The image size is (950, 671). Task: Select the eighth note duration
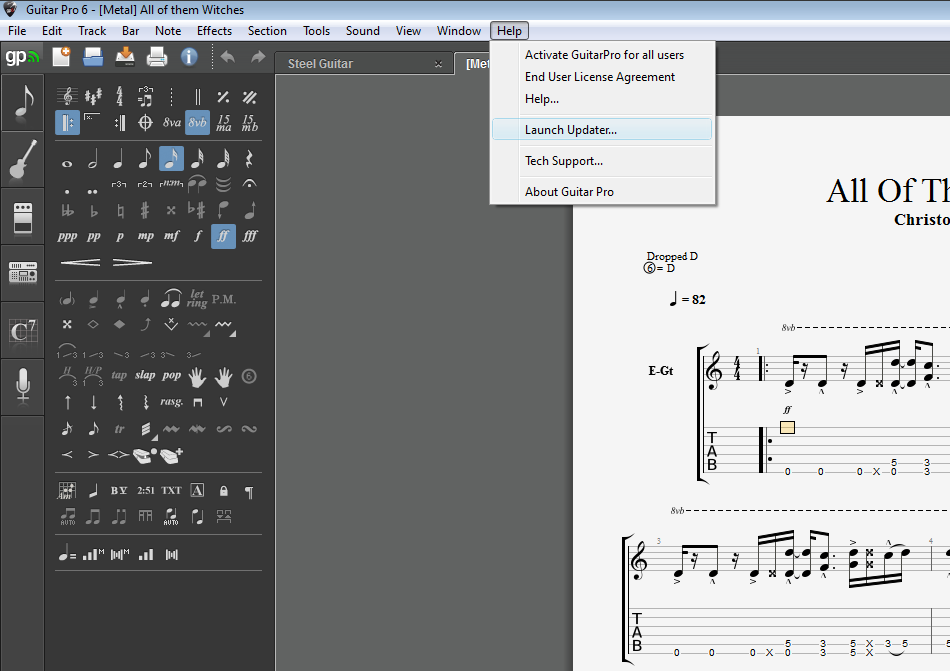(x=145, y=160)
